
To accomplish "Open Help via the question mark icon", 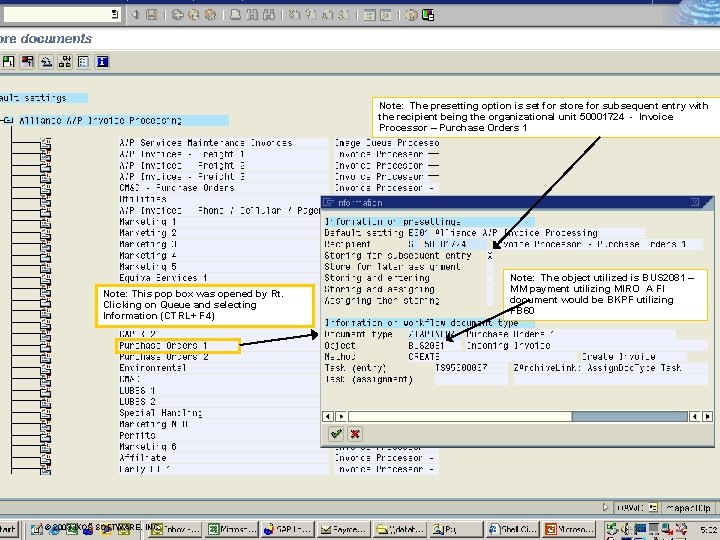I will tap(411, 15).
